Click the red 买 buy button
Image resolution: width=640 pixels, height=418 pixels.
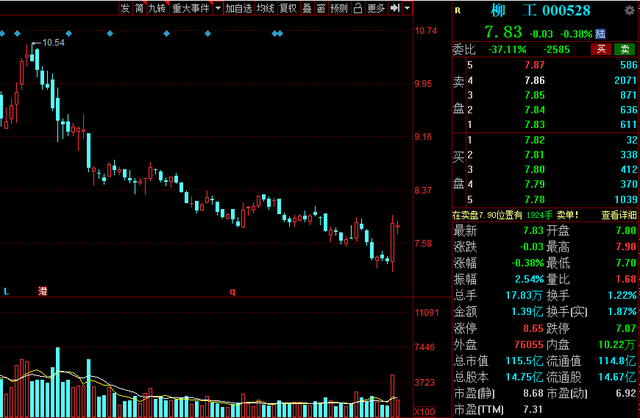(x=601, y=49)
